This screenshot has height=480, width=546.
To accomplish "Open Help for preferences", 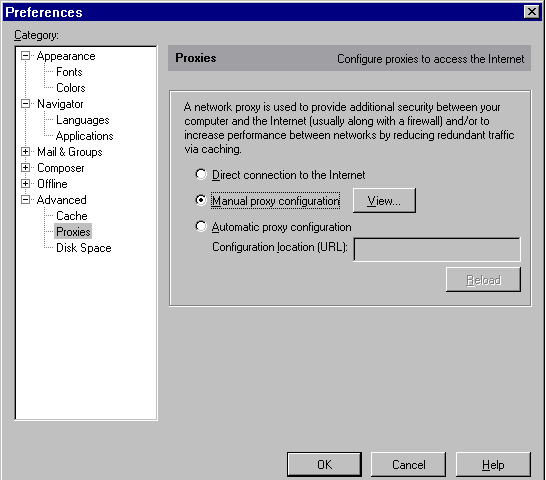I will point(493,464).
